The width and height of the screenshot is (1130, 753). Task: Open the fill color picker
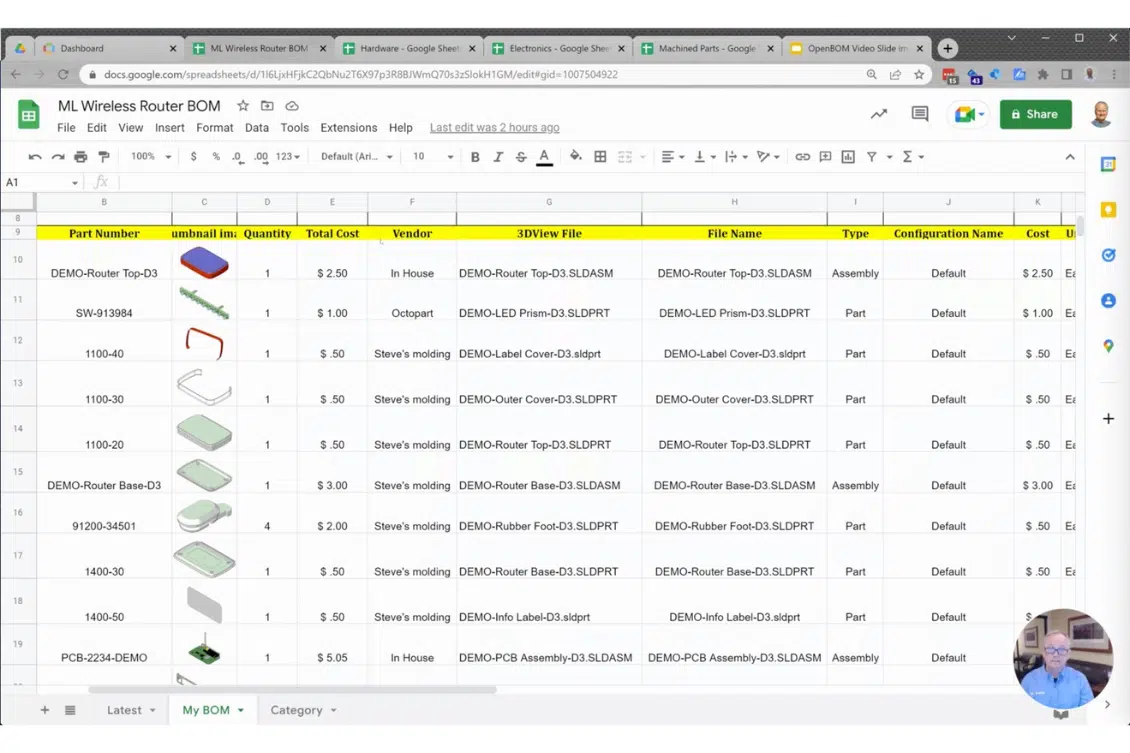click(x=575, y=156)
